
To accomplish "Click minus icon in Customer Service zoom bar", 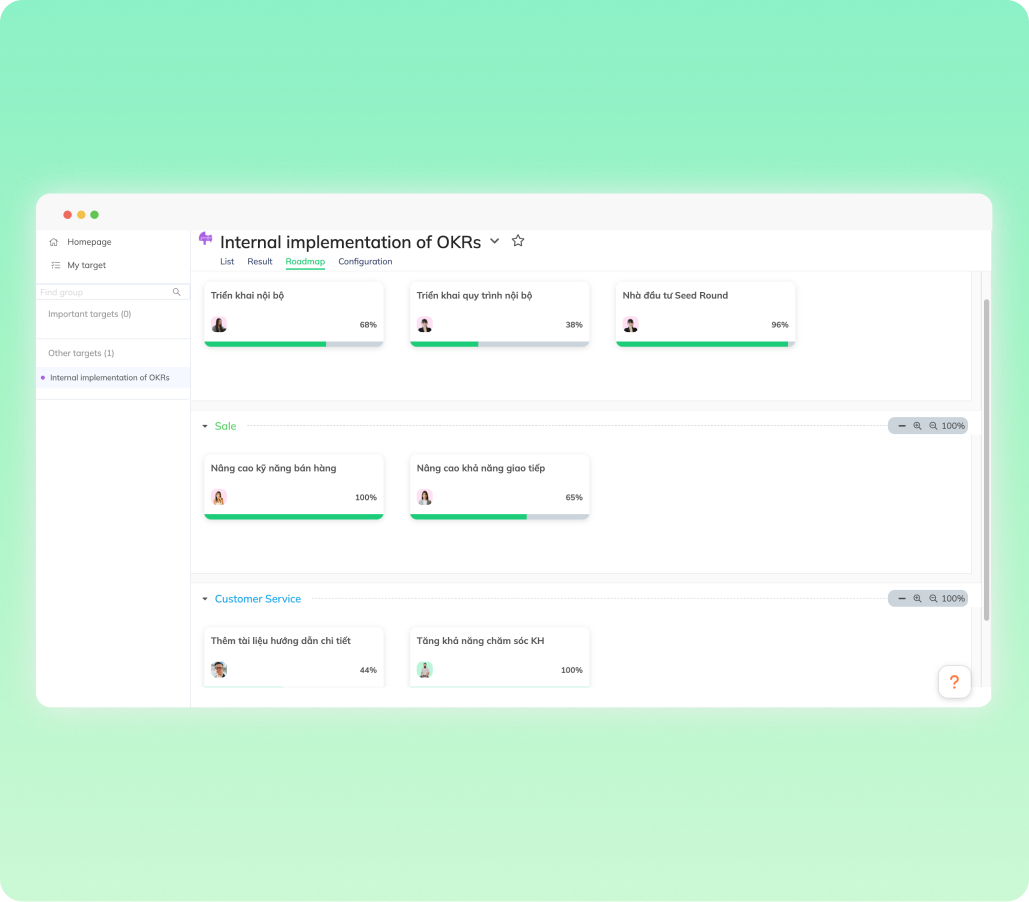I will point(902,599).
